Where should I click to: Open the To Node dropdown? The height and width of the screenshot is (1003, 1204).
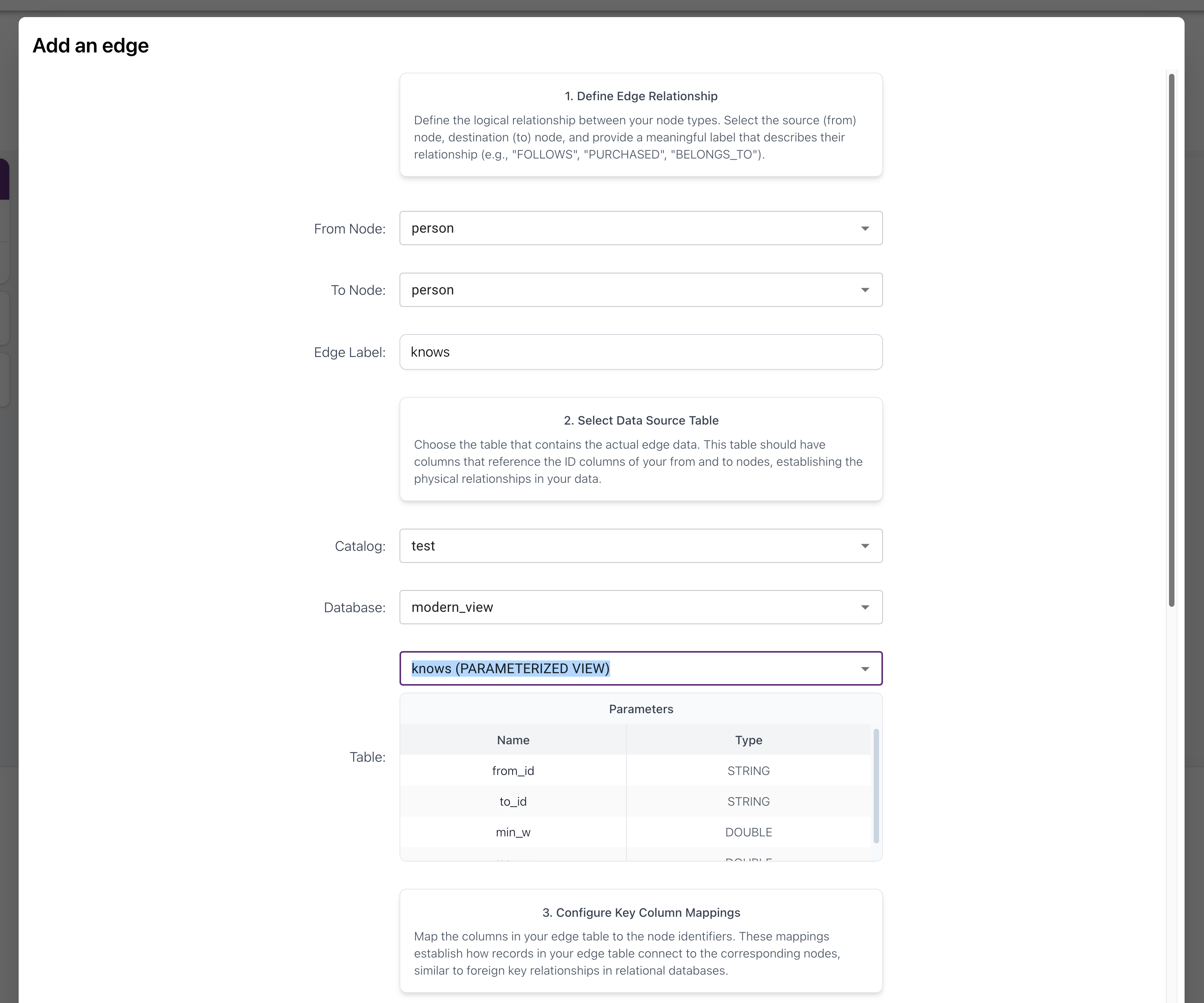click(640, 290)
